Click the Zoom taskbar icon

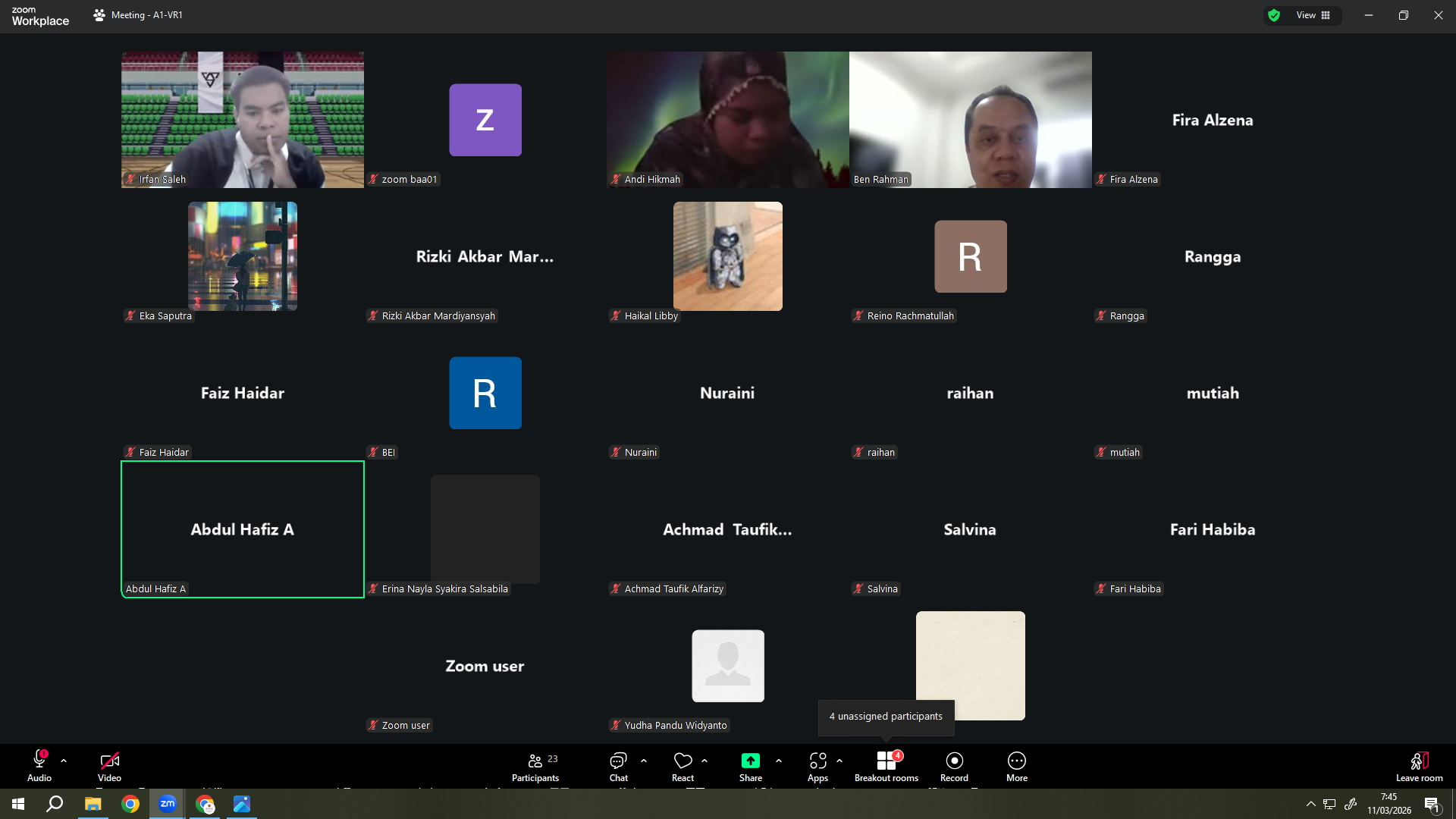pos(168,804)
